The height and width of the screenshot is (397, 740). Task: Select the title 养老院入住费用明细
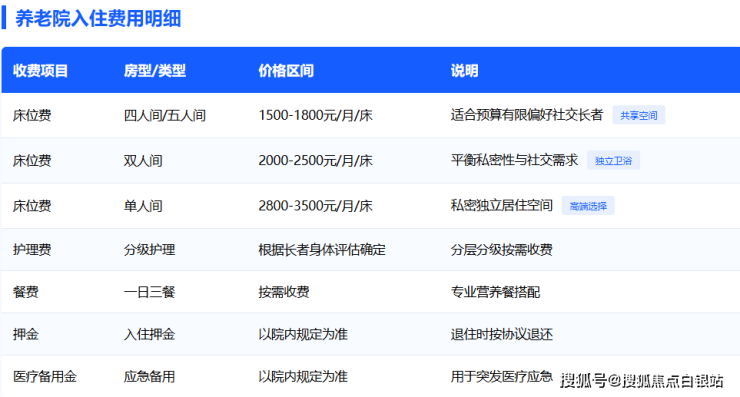(x=98, y=19)
